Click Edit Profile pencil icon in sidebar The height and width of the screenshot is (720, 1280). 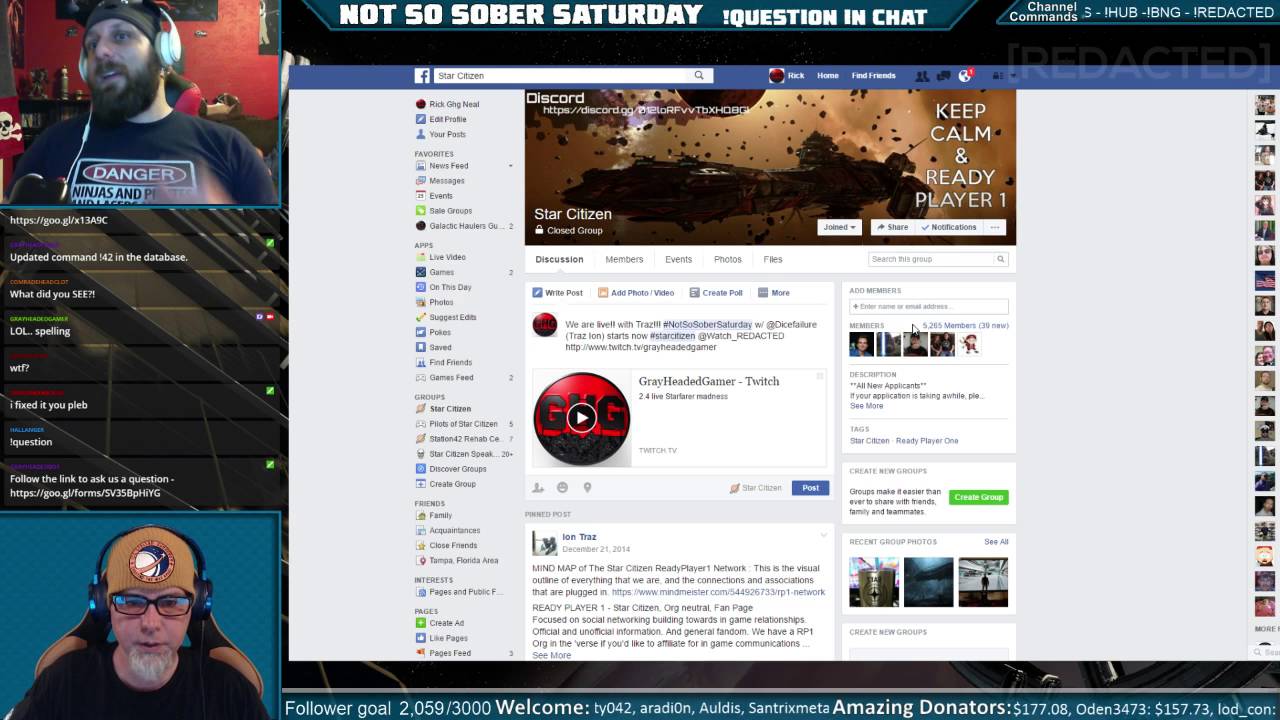[421, 119]
